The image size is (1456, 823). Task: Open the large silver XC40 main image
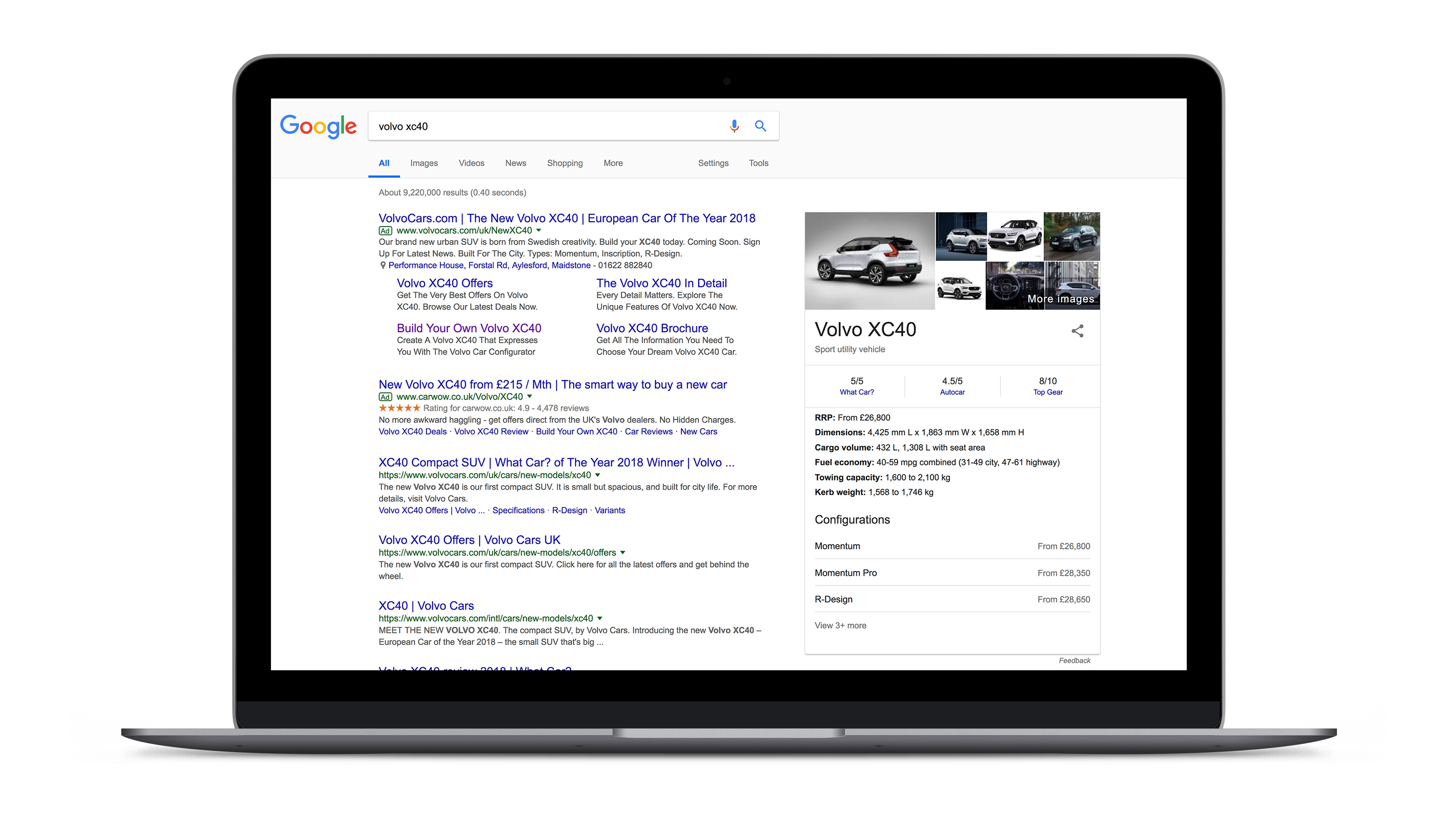(869, 261)
